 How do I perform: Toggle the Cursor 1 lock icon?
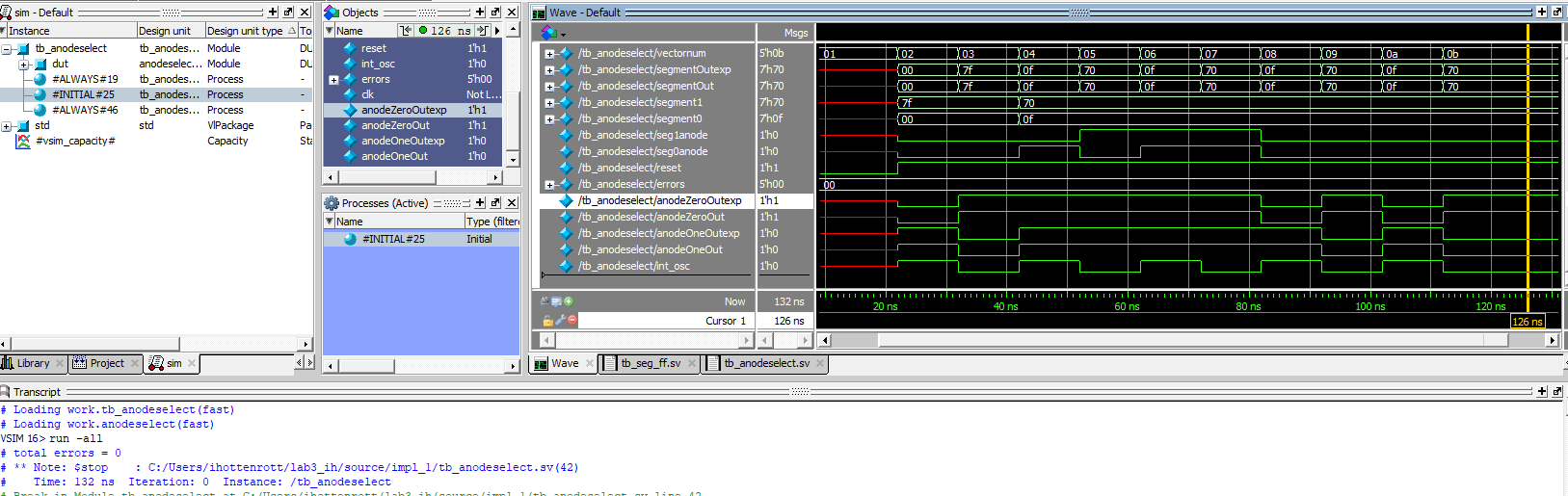547,321
